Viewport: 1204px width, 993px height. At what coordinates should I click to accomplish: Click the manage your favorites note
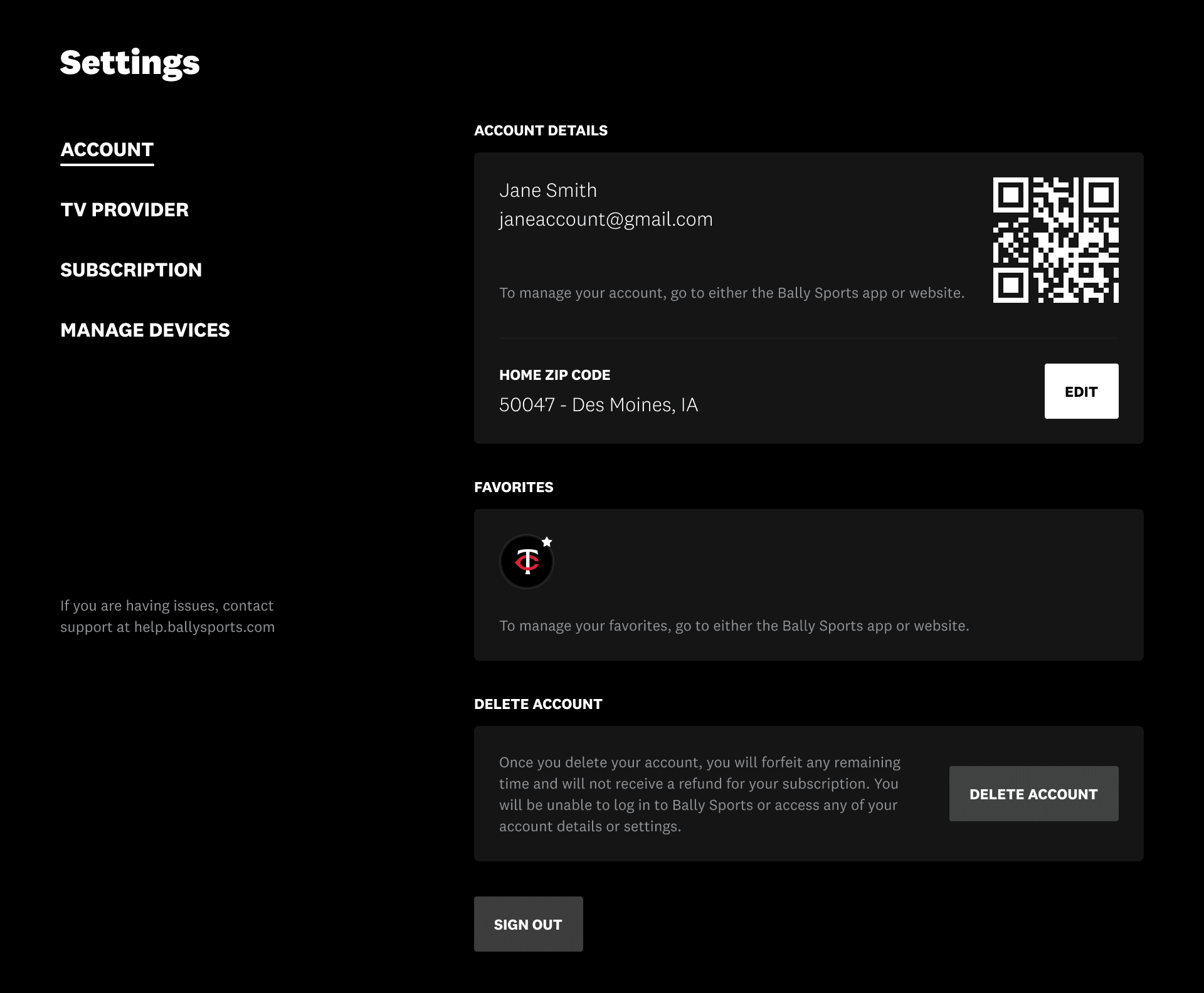(734, 626)
